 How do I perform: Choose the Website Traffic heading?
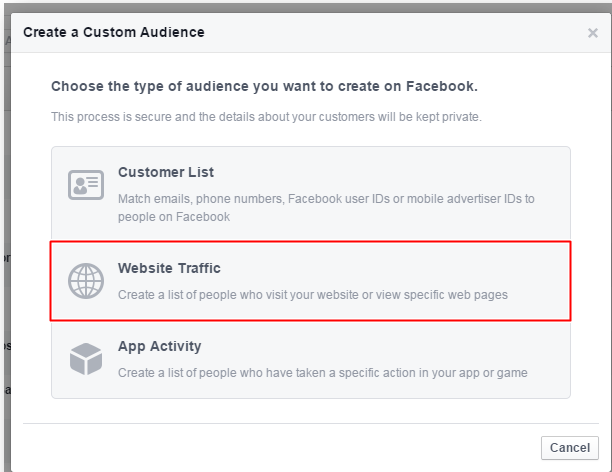pyautogui.click(x=169, y=268)
